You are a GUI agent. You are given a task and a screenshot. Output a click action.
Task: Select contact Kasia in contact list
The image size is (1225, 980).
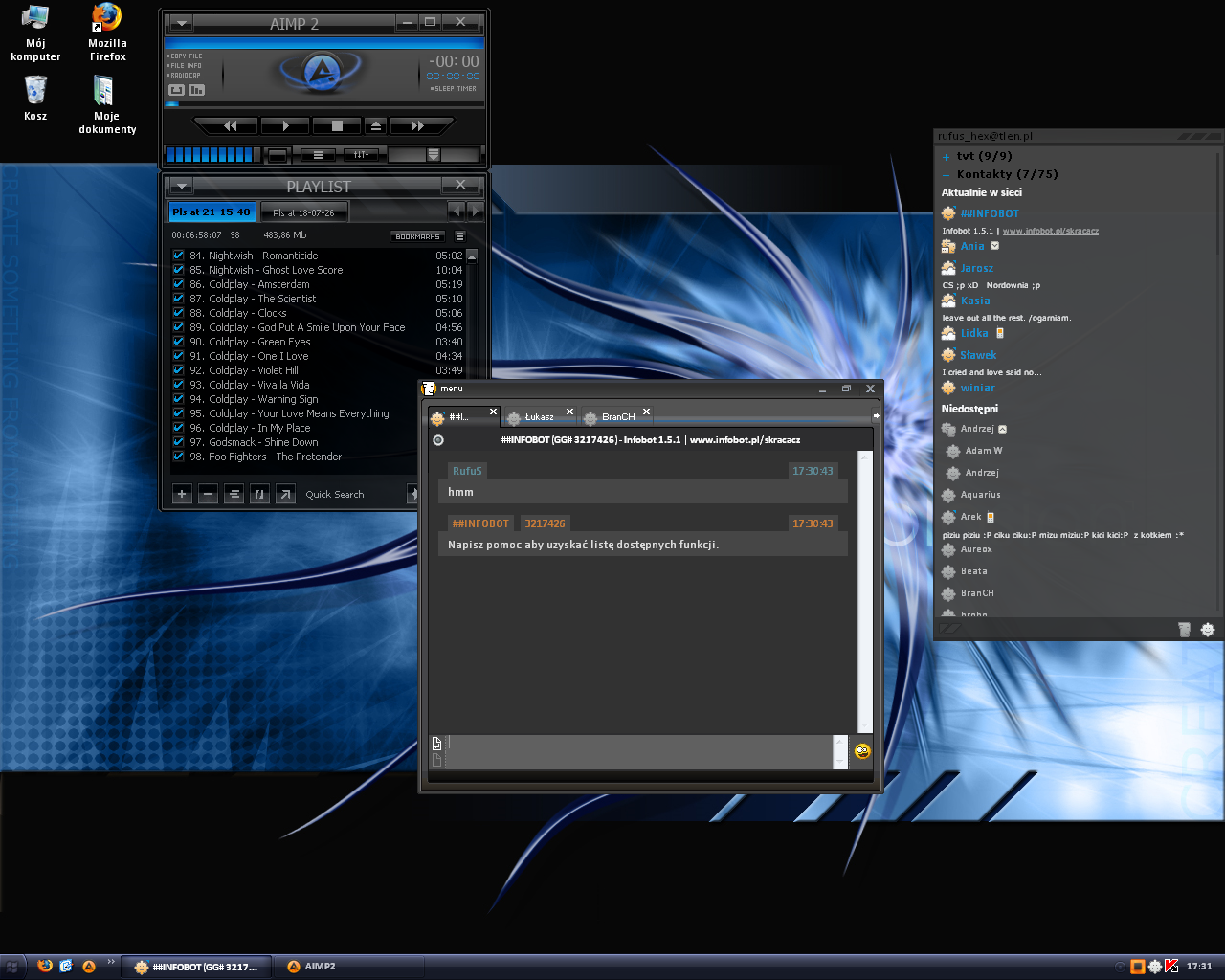975,301
